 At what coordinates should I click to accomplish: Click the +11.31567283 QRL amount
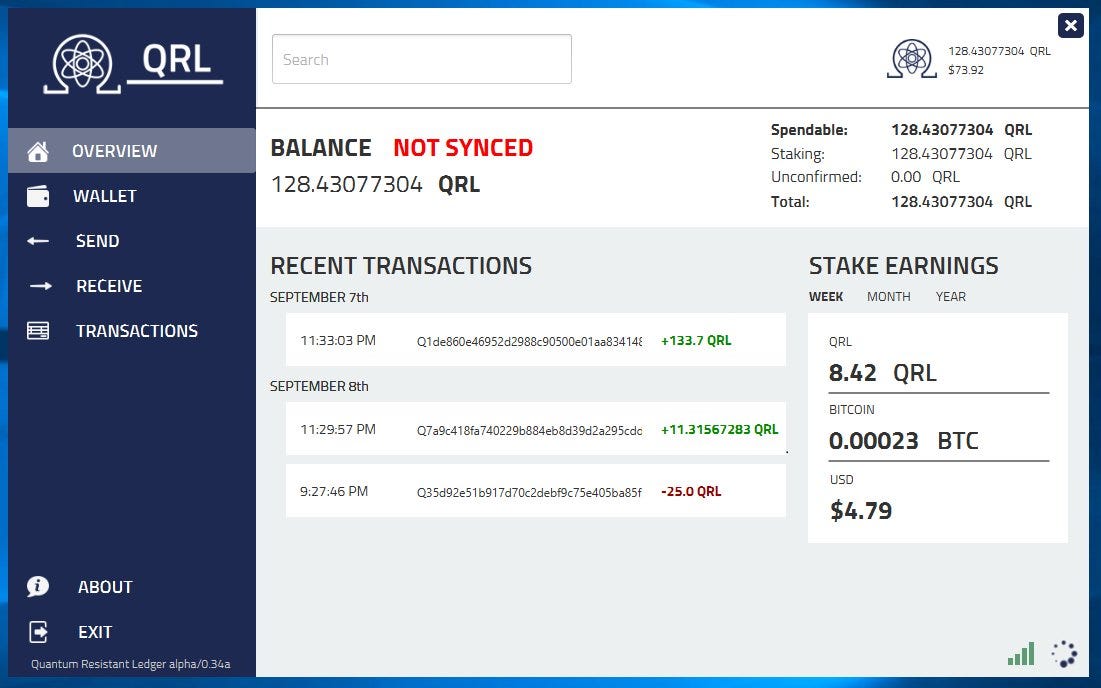tap(720, 429)
